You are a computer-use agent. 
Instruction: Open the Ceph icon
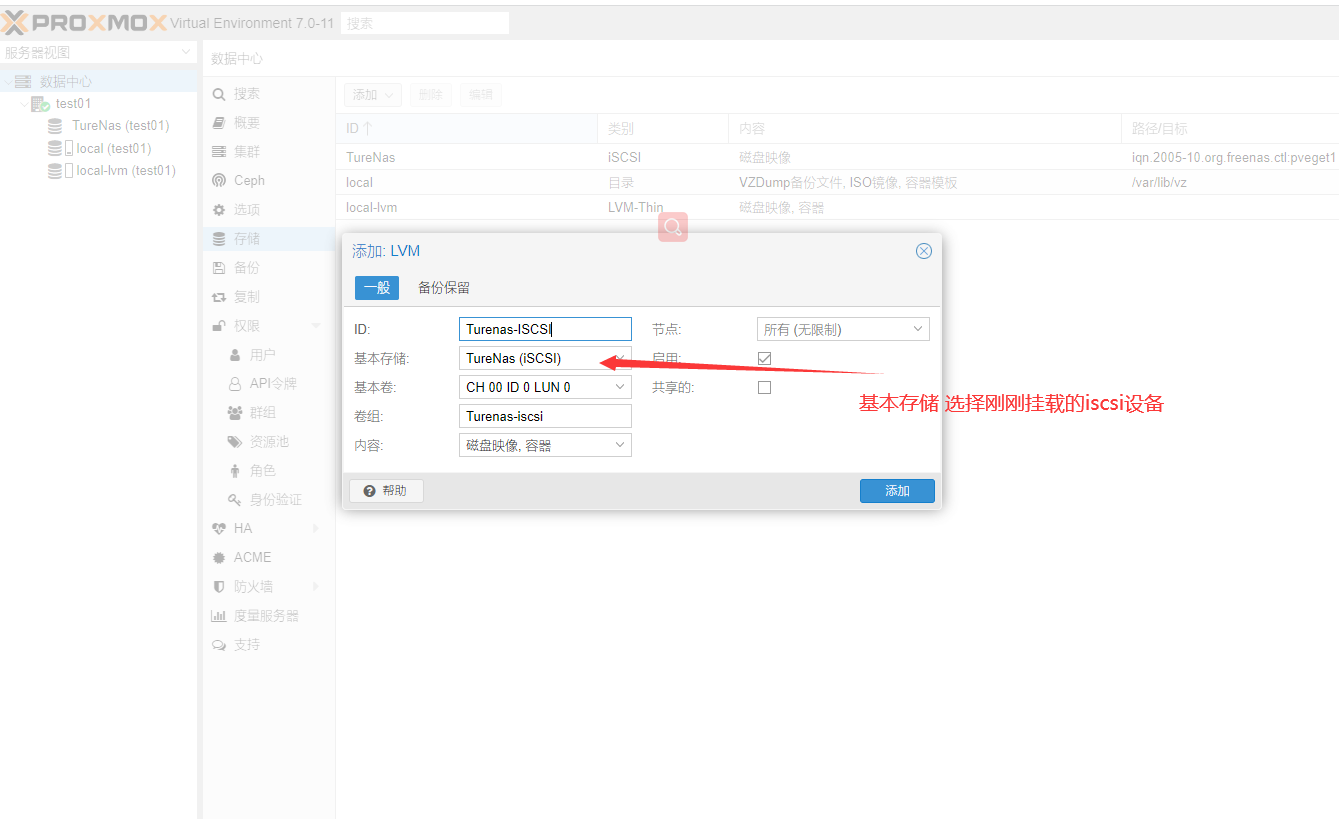point(219,181)
